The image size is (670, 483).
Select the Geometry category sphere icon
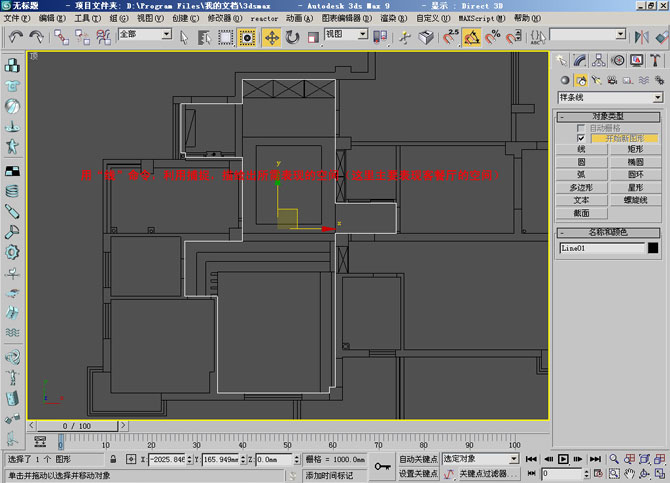(x=566, y=79)
